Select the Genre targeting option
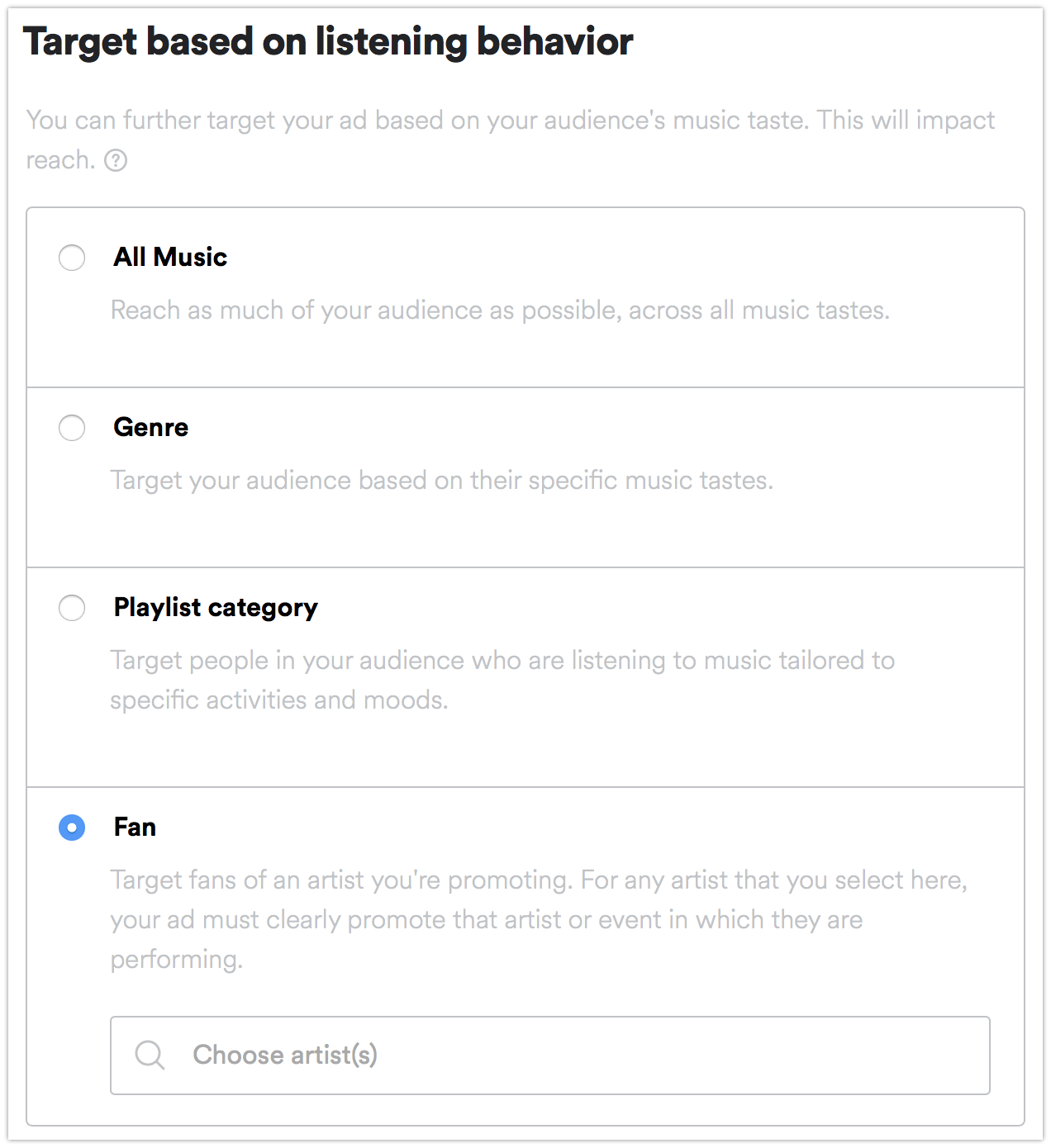 tap(72, 428)
